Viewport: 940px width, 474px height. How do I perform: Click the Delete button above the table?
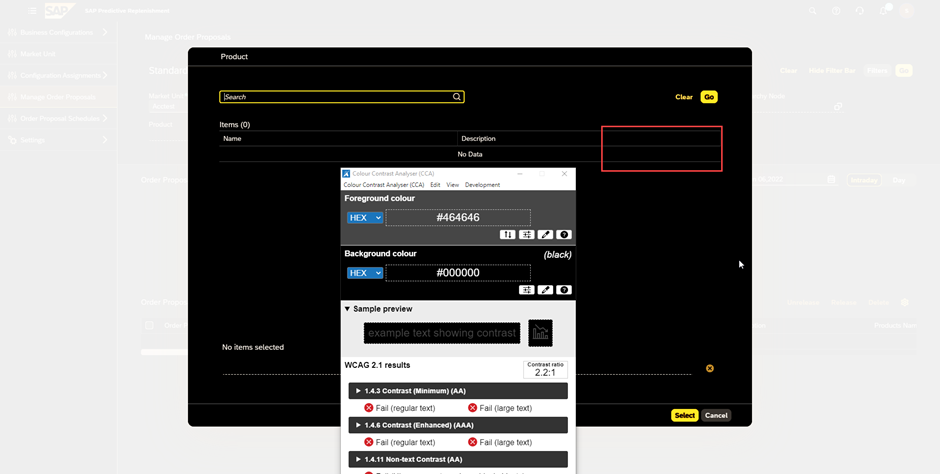tap(878, 303)
